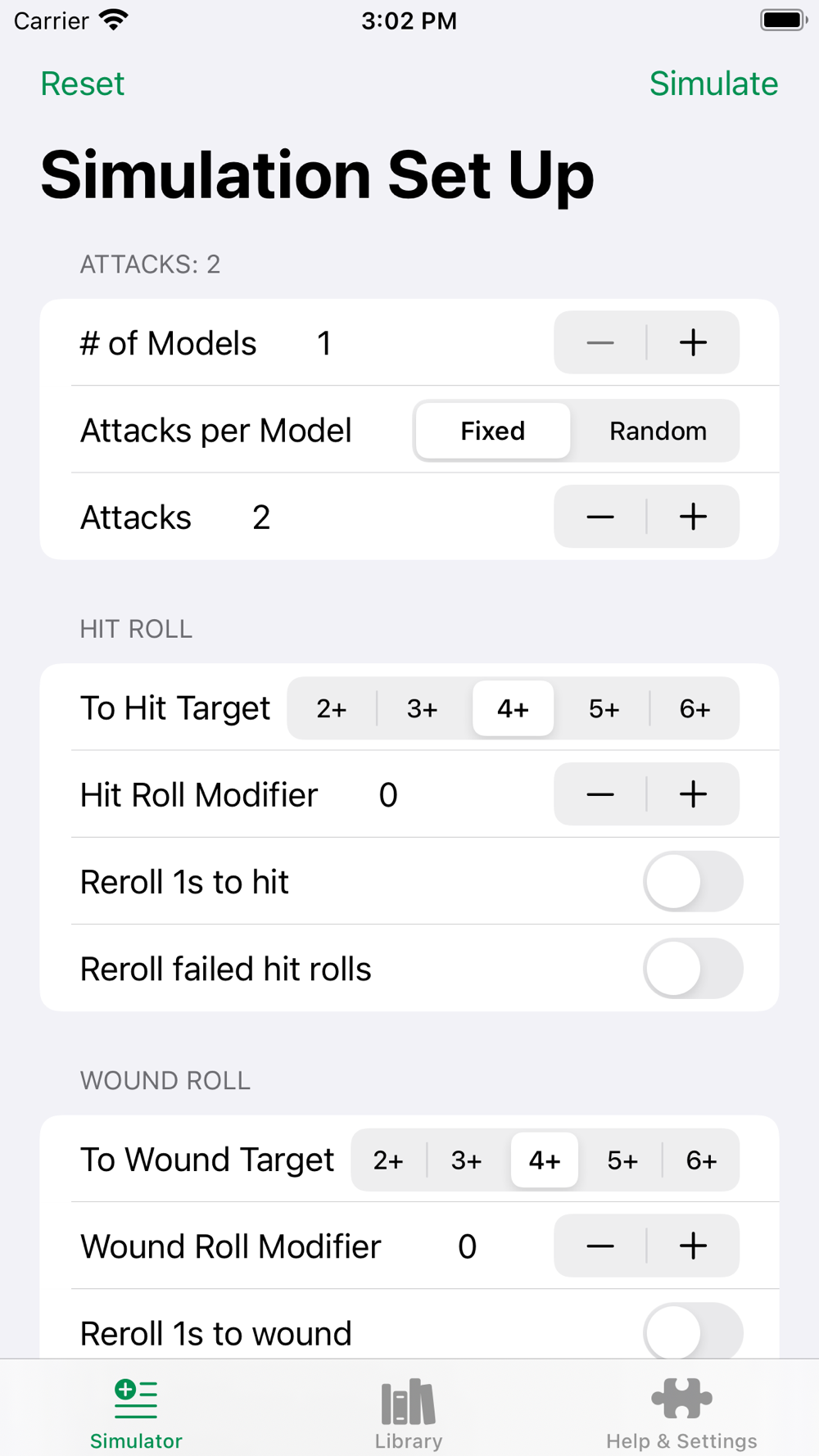819x1456 pixels.
Task: Enable Reroll 1s to hit
Action: click(x=693, y=881)
